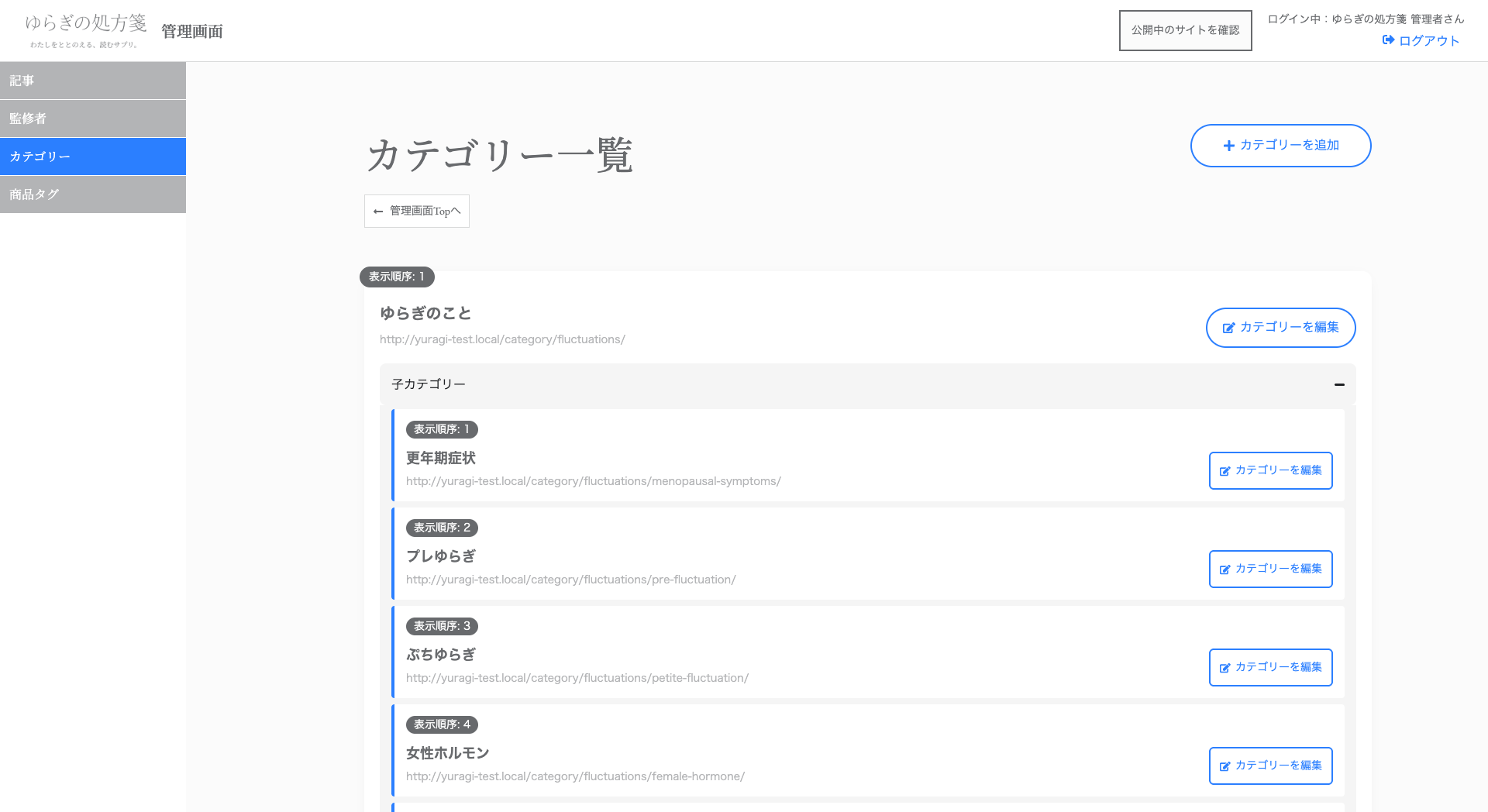Viewport: 1488px width, 812px height.
Task: Click the ゆらぎの処方箋 site logo
Action: pyautogui.click(x=85, y=29)
